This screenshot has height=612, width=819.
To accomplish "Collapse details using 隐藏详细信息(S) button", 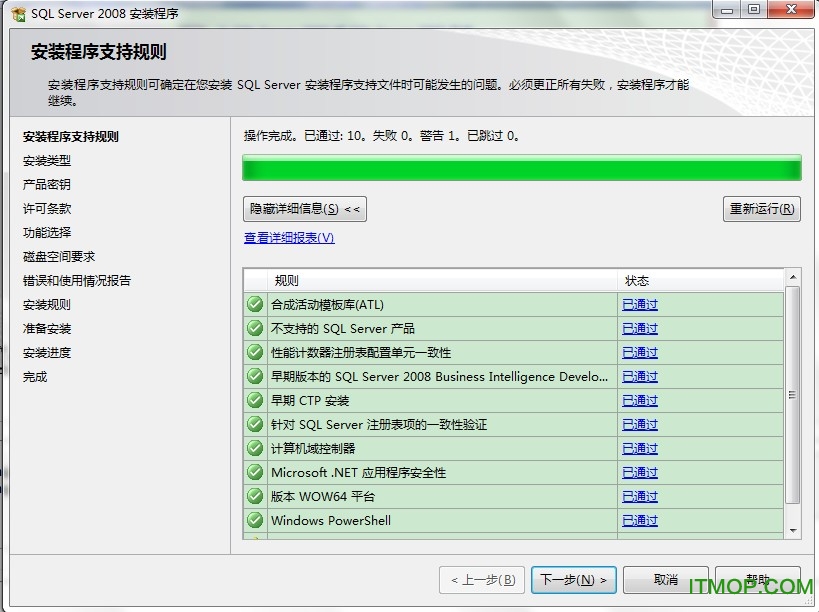I will 303,209.
